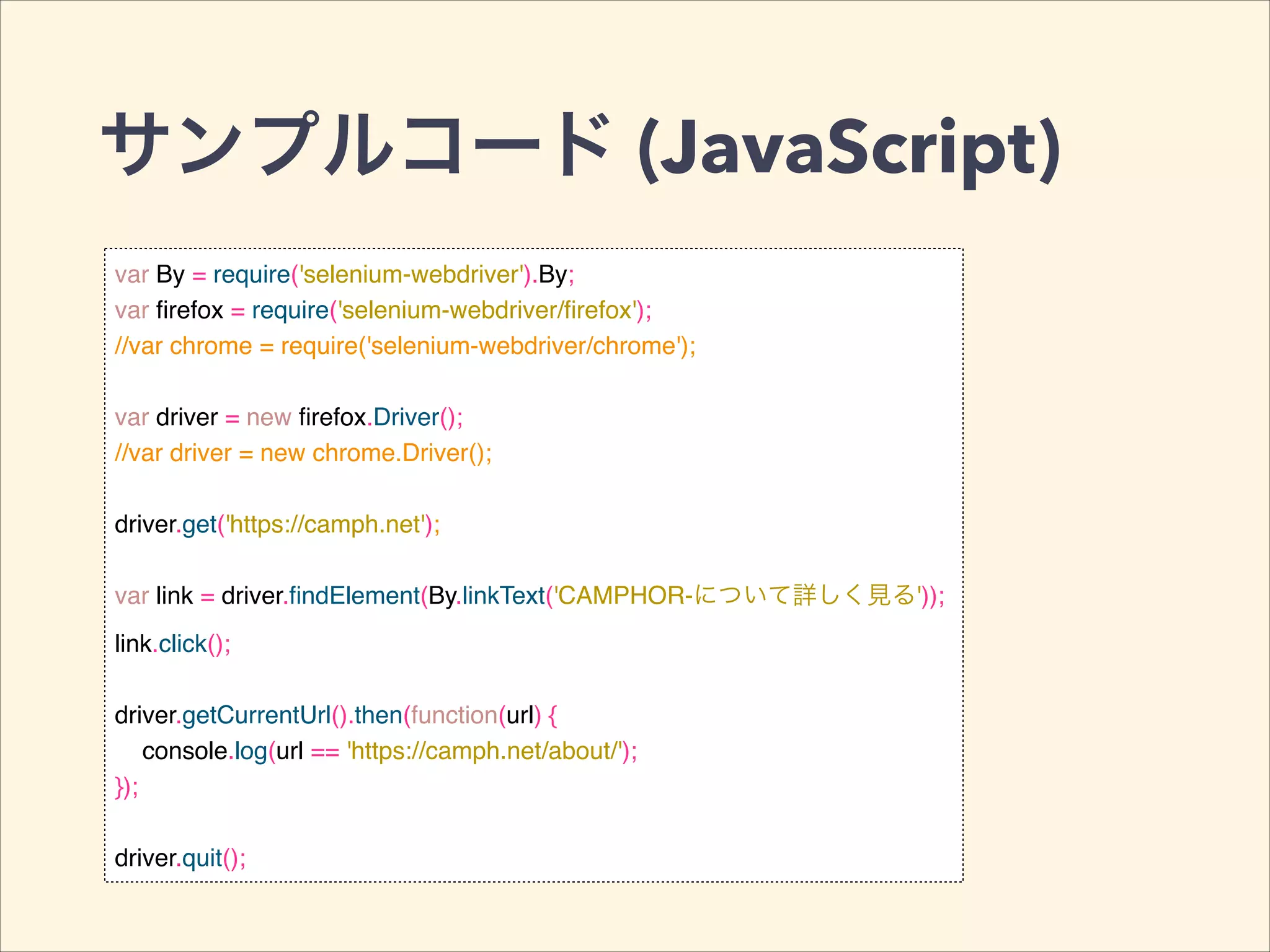
Task: Click the closing '});' line
Action: pyautogui.click(x=127, y=787)
